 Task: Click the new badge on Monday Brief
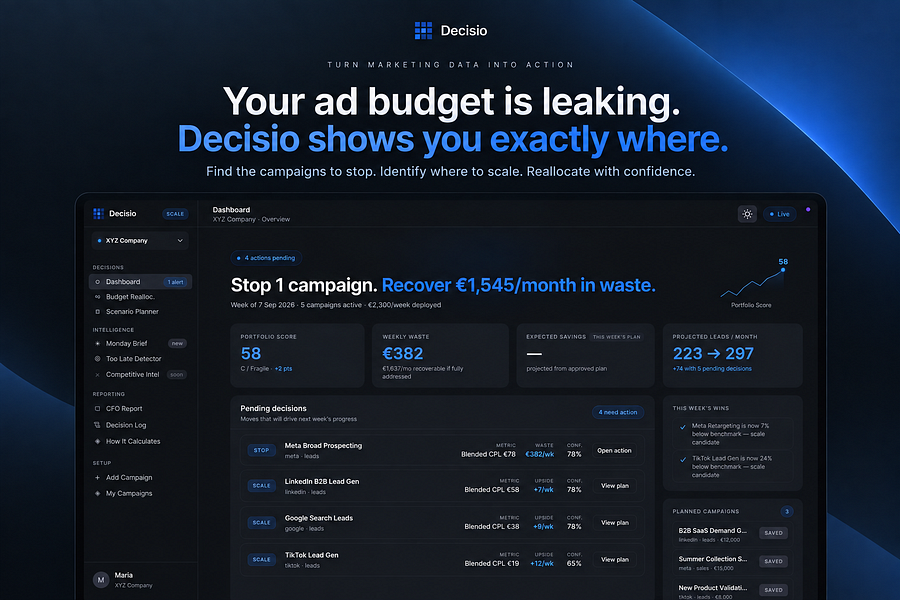177,343
